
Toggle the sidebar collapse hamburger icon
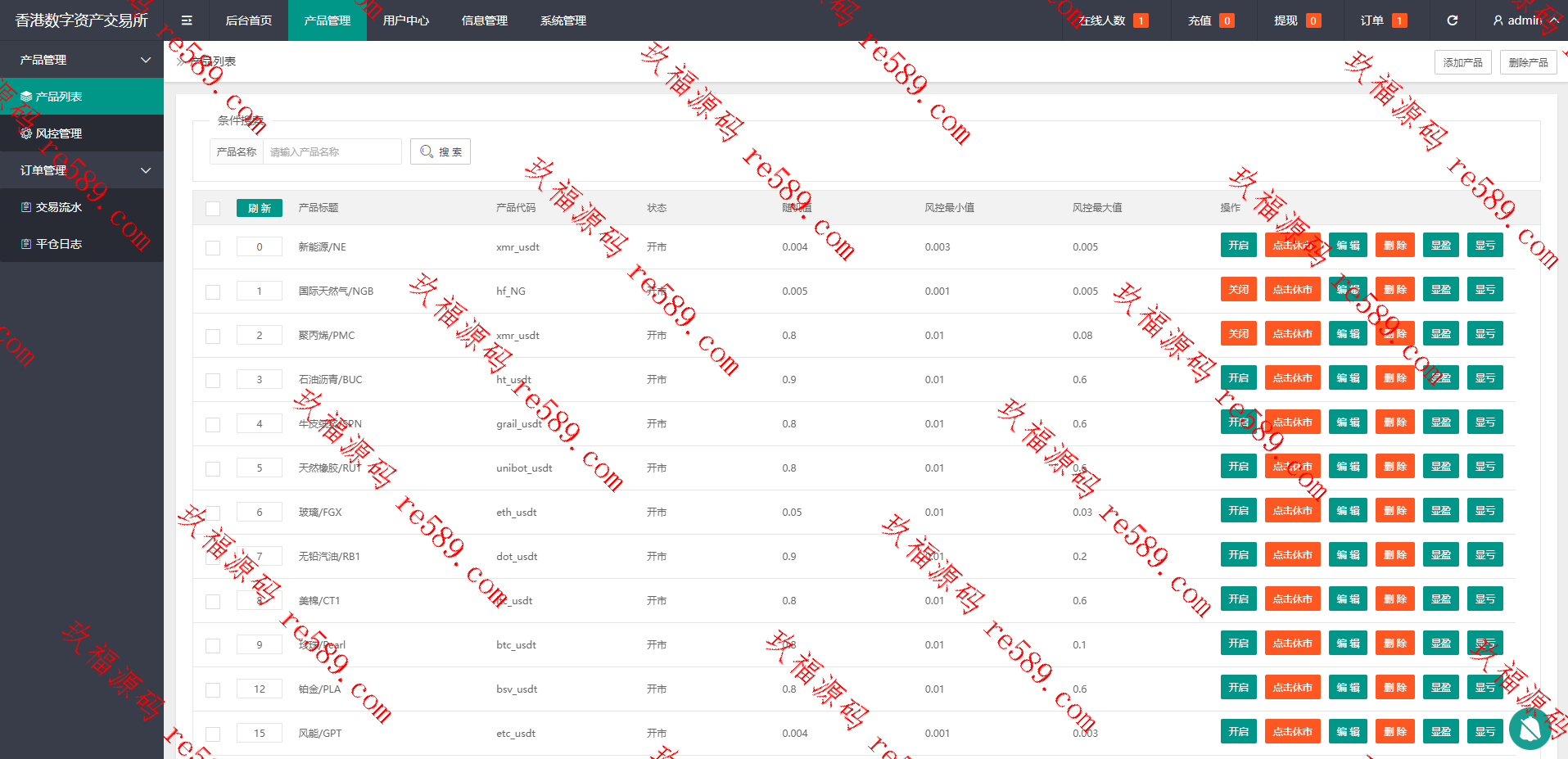[x=187, y=20]
